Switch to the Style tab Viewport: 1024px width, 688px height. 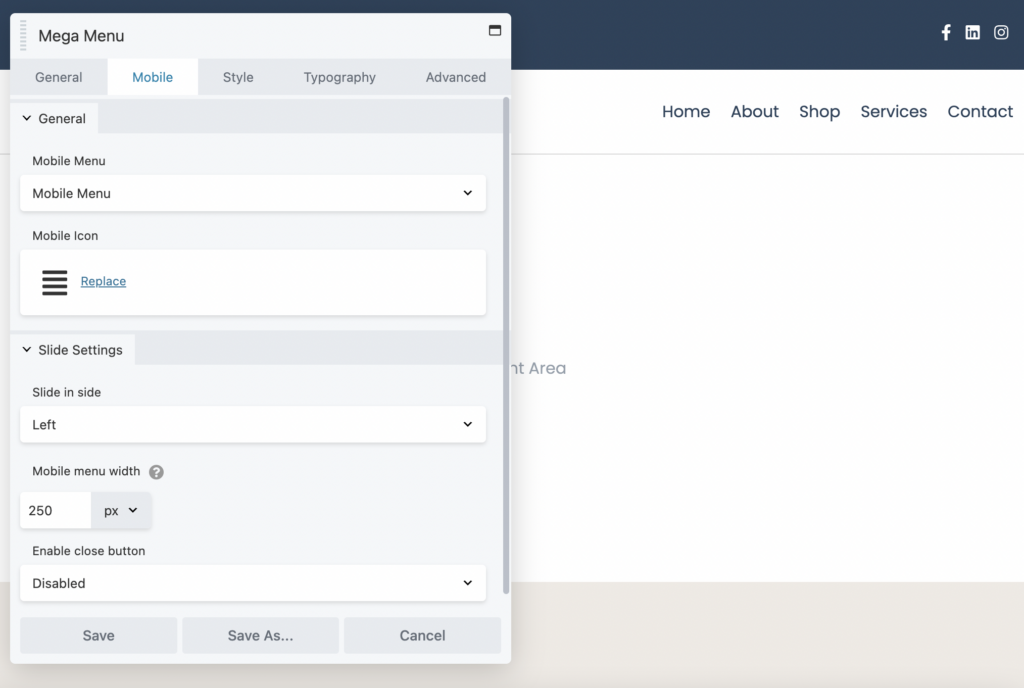[x=238, y=77]
